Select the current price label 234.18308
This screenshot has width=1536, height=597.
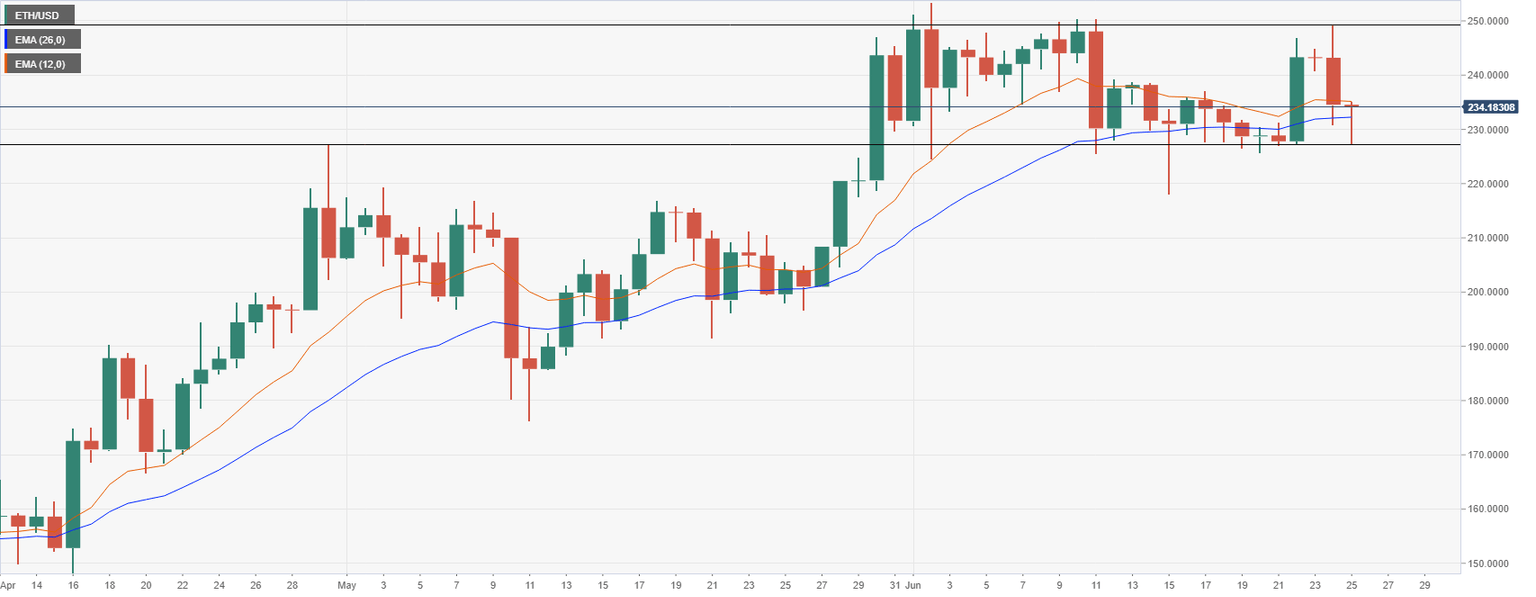1489,107
